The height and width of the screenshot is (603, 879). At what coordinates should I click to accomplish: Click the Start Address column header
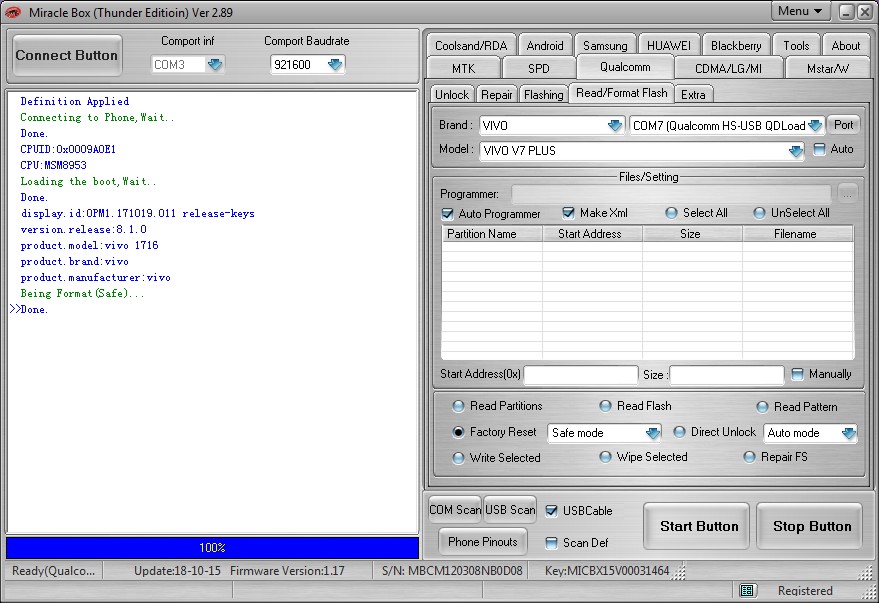click(592, 234)
